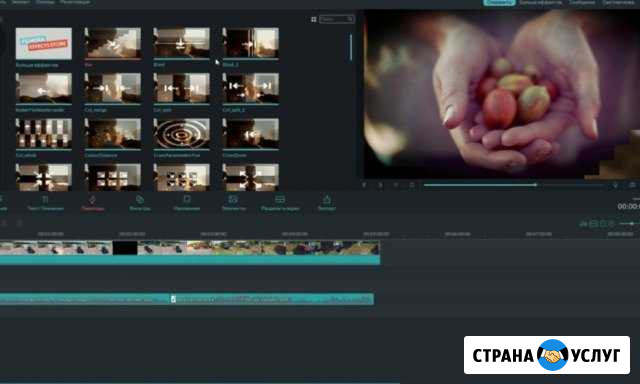Open the Filters tab icon
This screenshot has height=384, width=640.
click(x=140, y=199)
